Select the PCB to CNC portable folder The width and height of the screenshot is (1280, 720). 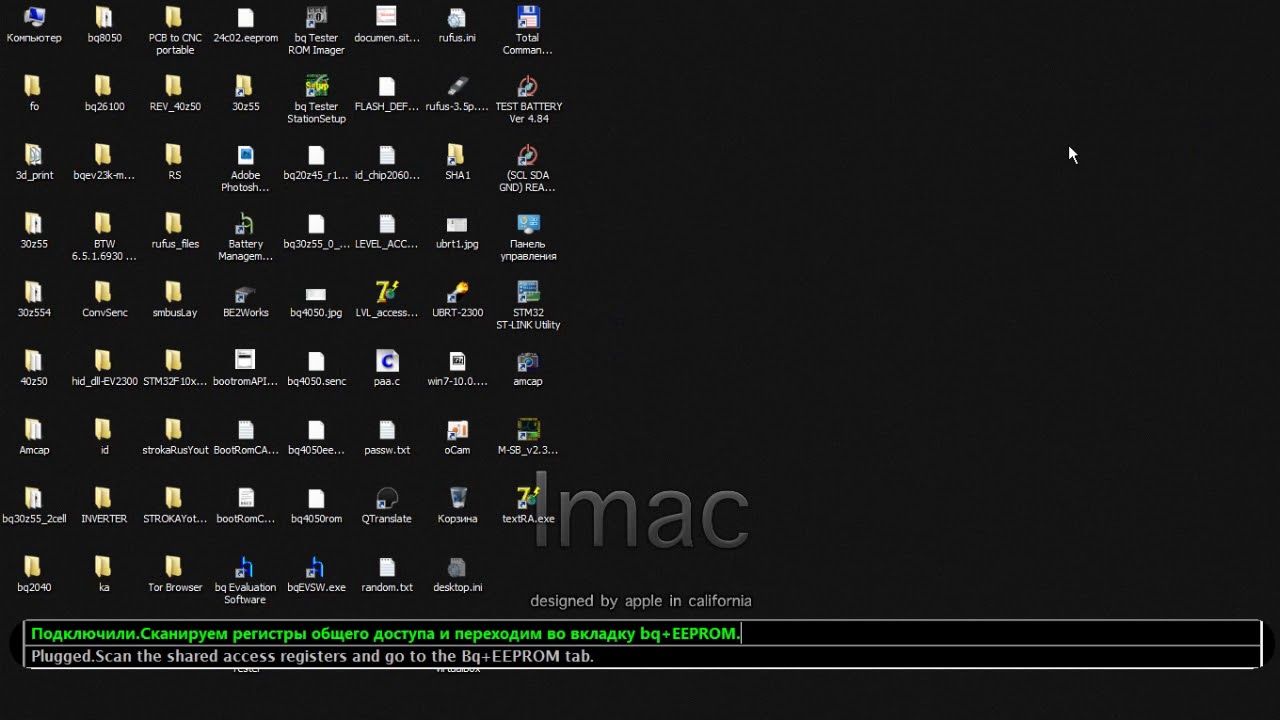(175, 30)
